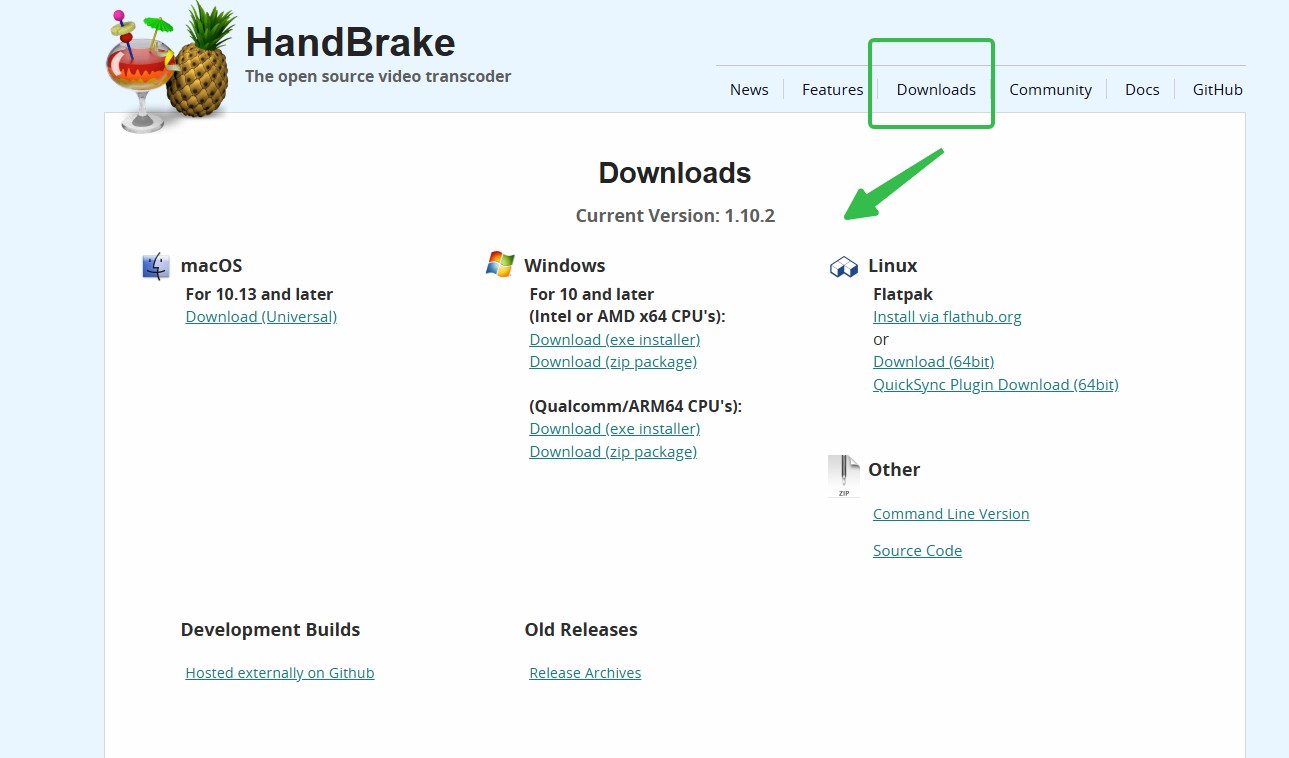Open the Downloads menu item
Viewport: 1289px width, 758px height.
click(x=936, y=90)
